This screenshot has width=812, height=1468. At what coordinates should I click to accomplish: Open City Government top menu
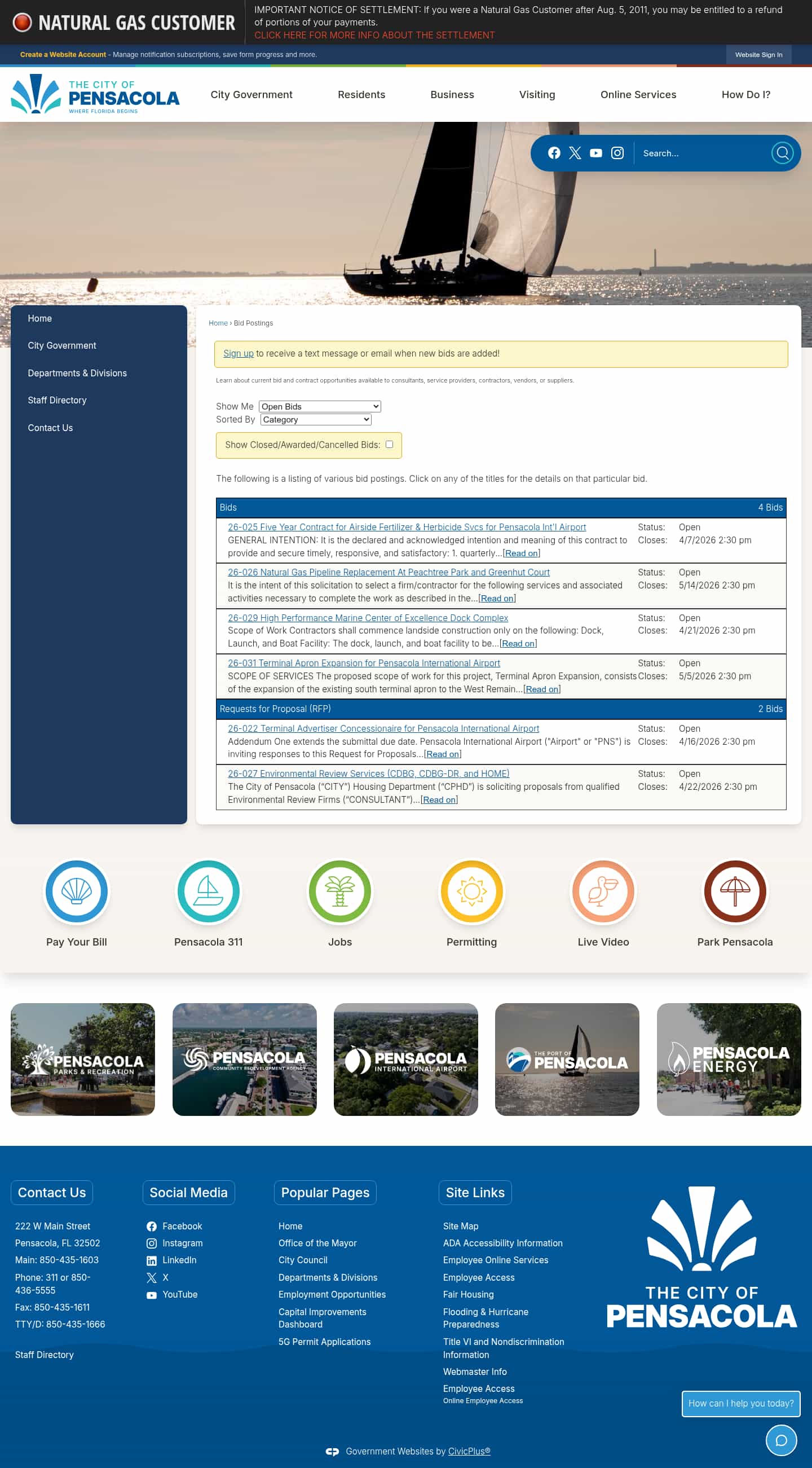click(x=251, y=95)
